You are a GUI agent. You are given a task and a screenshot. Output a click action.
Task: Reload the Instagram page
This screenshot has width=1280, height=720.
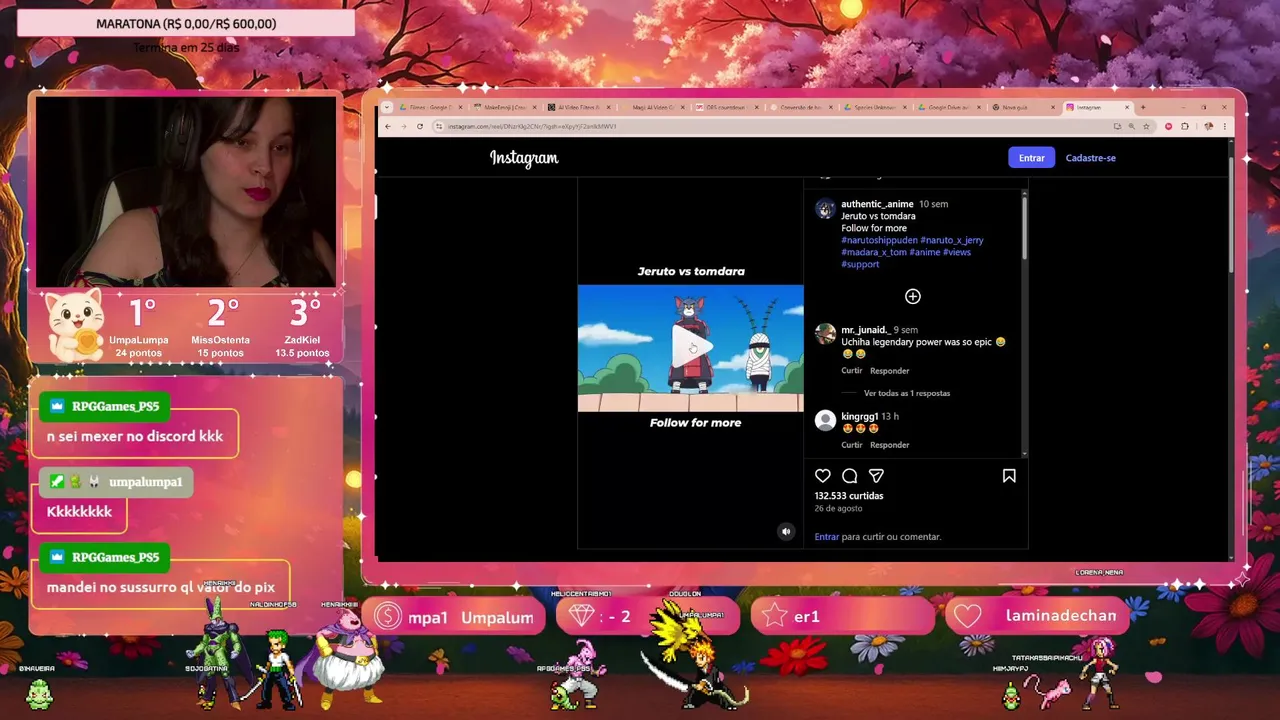[420, 126]
